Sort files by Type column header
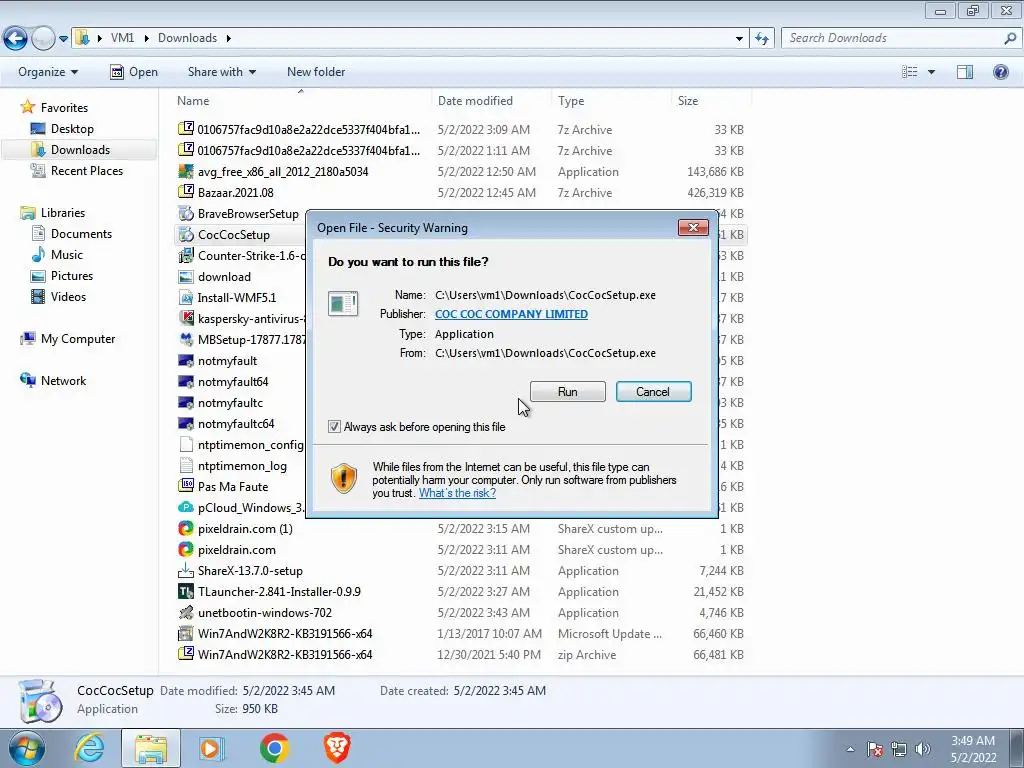Image resolution: width=1024 pixels, height=768 pixels. pyautogui.click(x=571, y=101)
